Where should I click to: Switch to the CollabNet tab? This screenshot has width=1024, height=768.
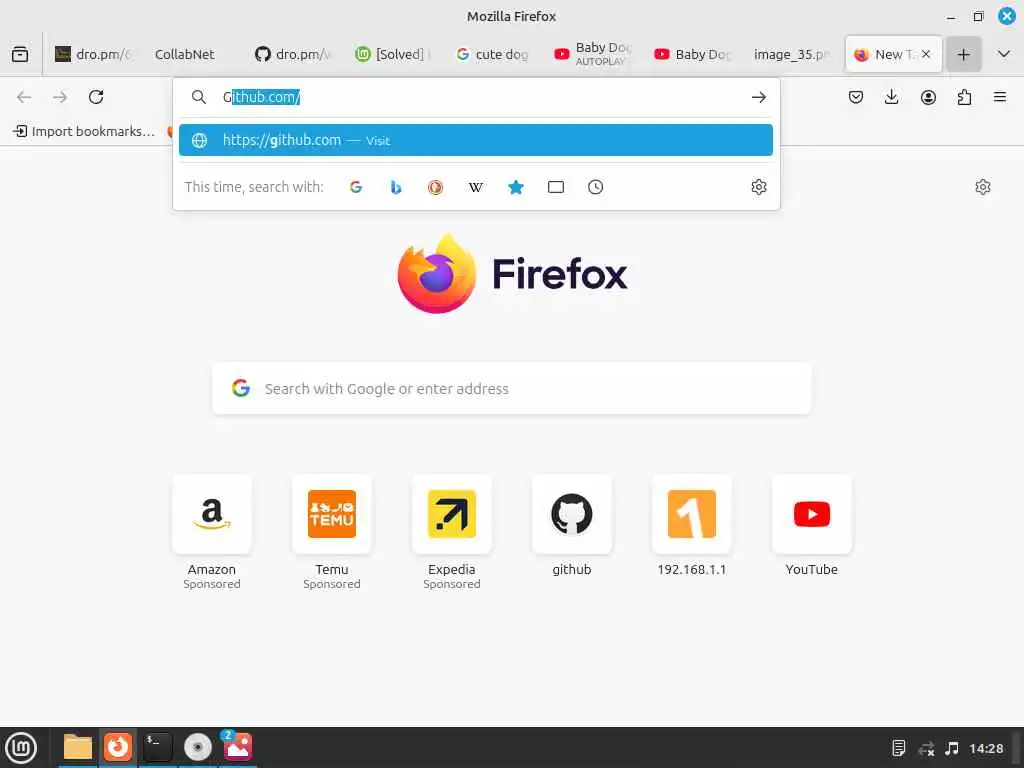tap(185, 54)
